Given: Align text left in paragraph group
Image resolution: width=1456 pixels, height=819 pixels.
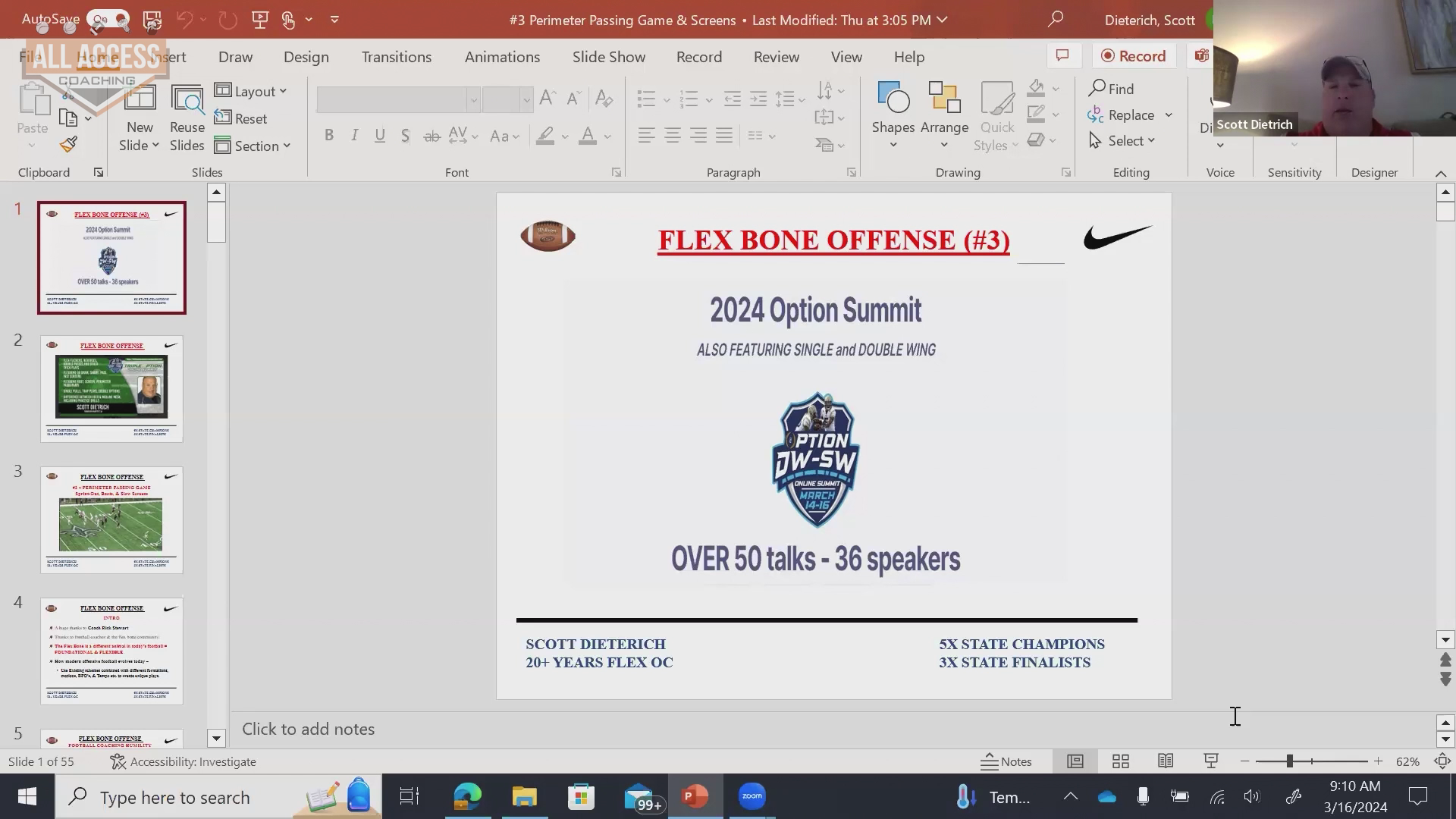Looking at the screenshot, I should 646,136.
